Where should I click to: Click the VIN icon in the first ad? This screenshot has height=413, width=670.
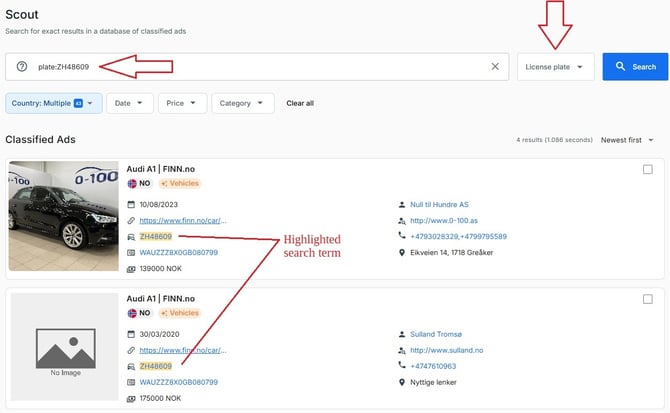coord(131,253)
